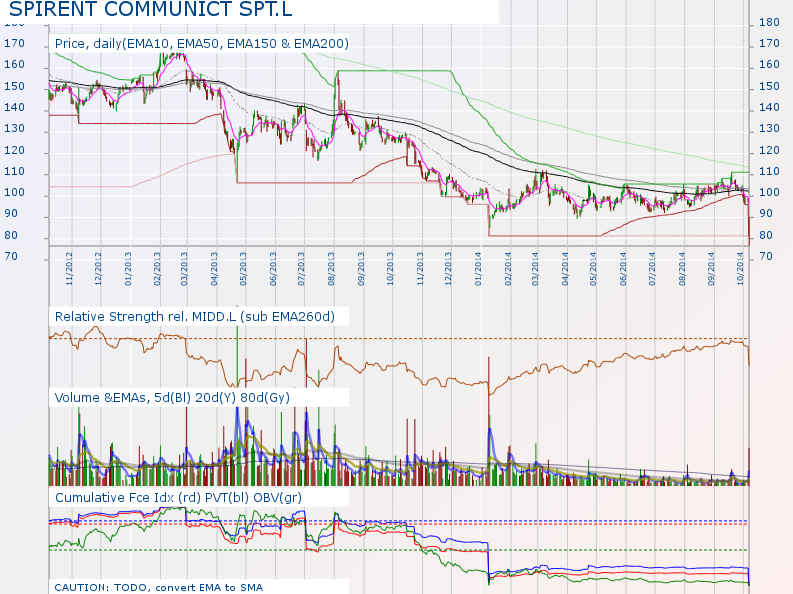This screenshot has width=793, height=594.
Task: Select the 07/2013 date axis label
Action: click(x=301, y=268)
